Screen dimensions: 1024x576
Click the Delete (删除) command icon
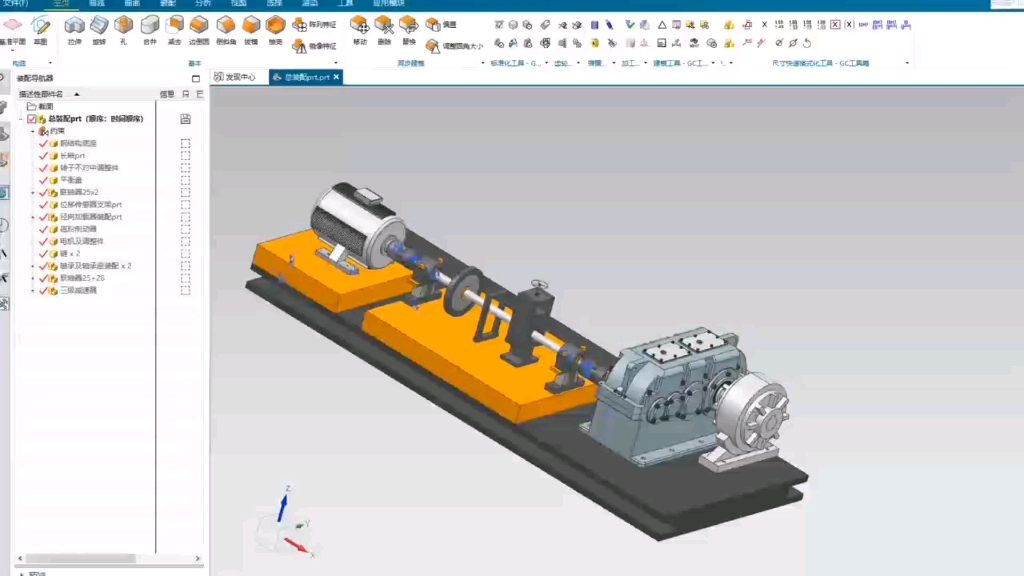(384, 27)
